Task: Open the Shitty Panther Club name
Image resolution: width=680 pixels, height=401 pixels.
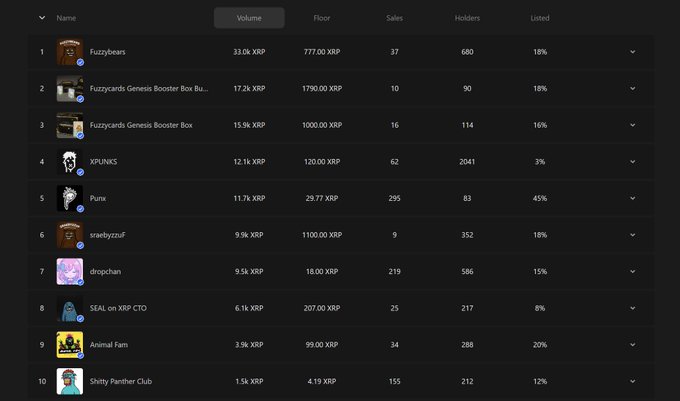Action: coord(121,381)
